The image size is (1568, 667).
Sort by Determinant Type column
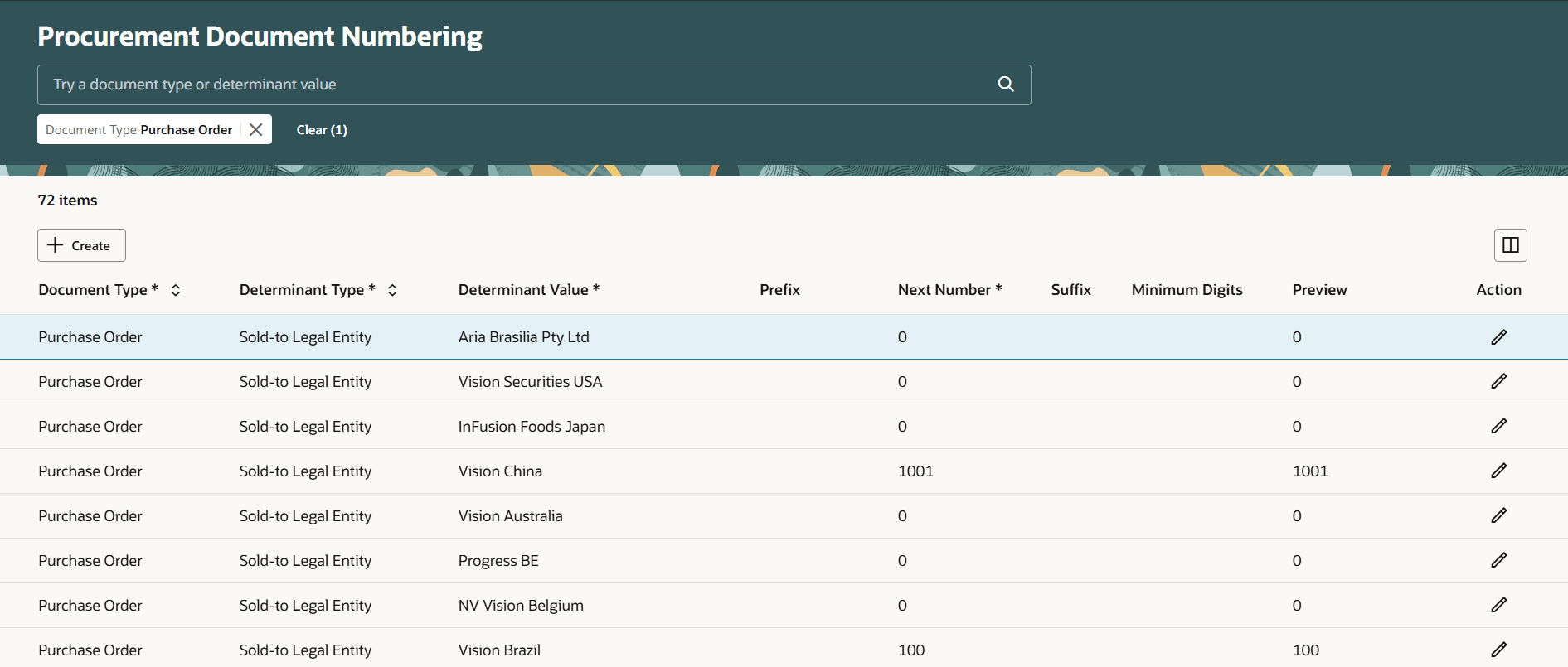(x=393, y=290)
